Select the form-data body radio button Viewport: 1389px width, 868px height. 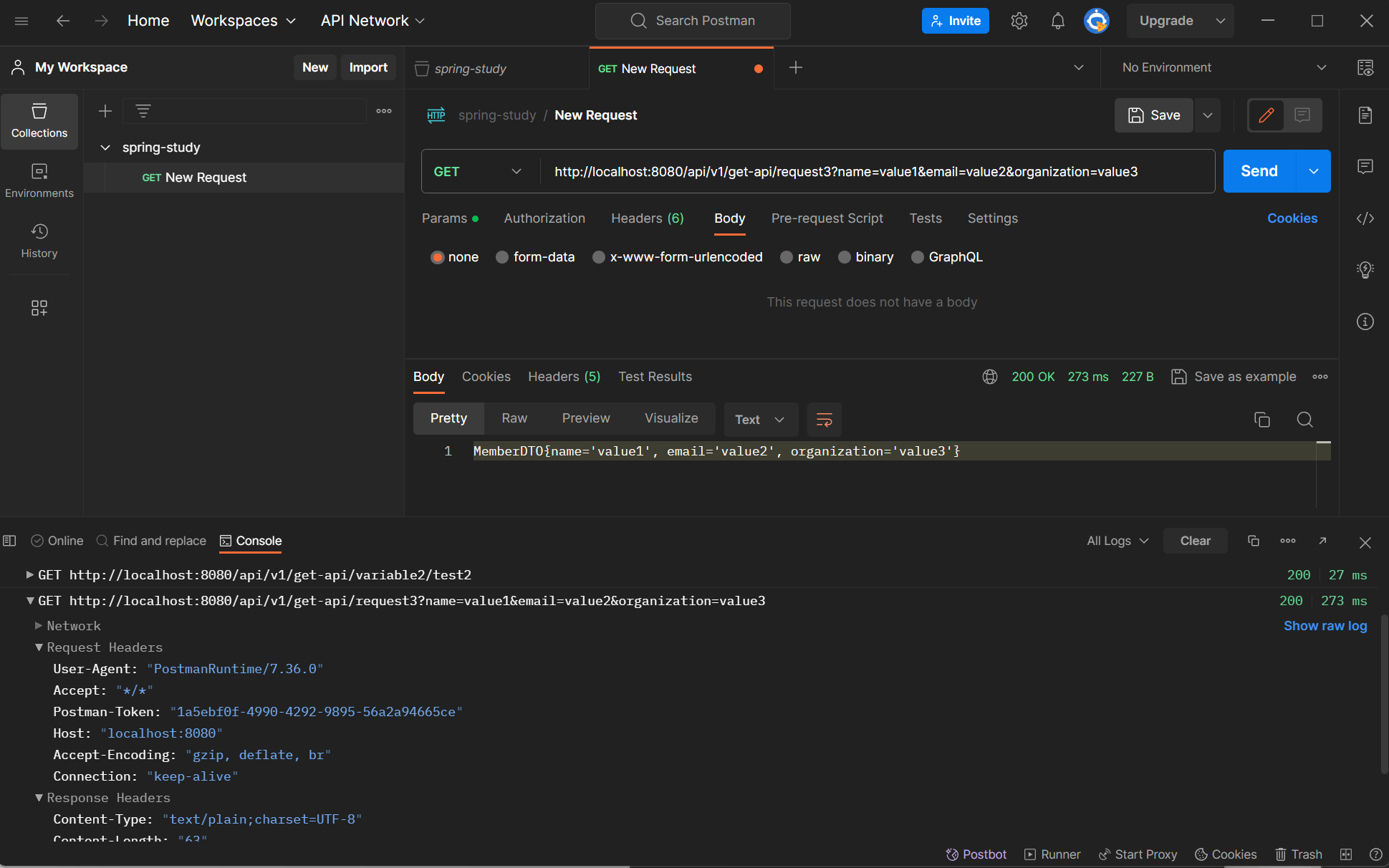[502, 257]
